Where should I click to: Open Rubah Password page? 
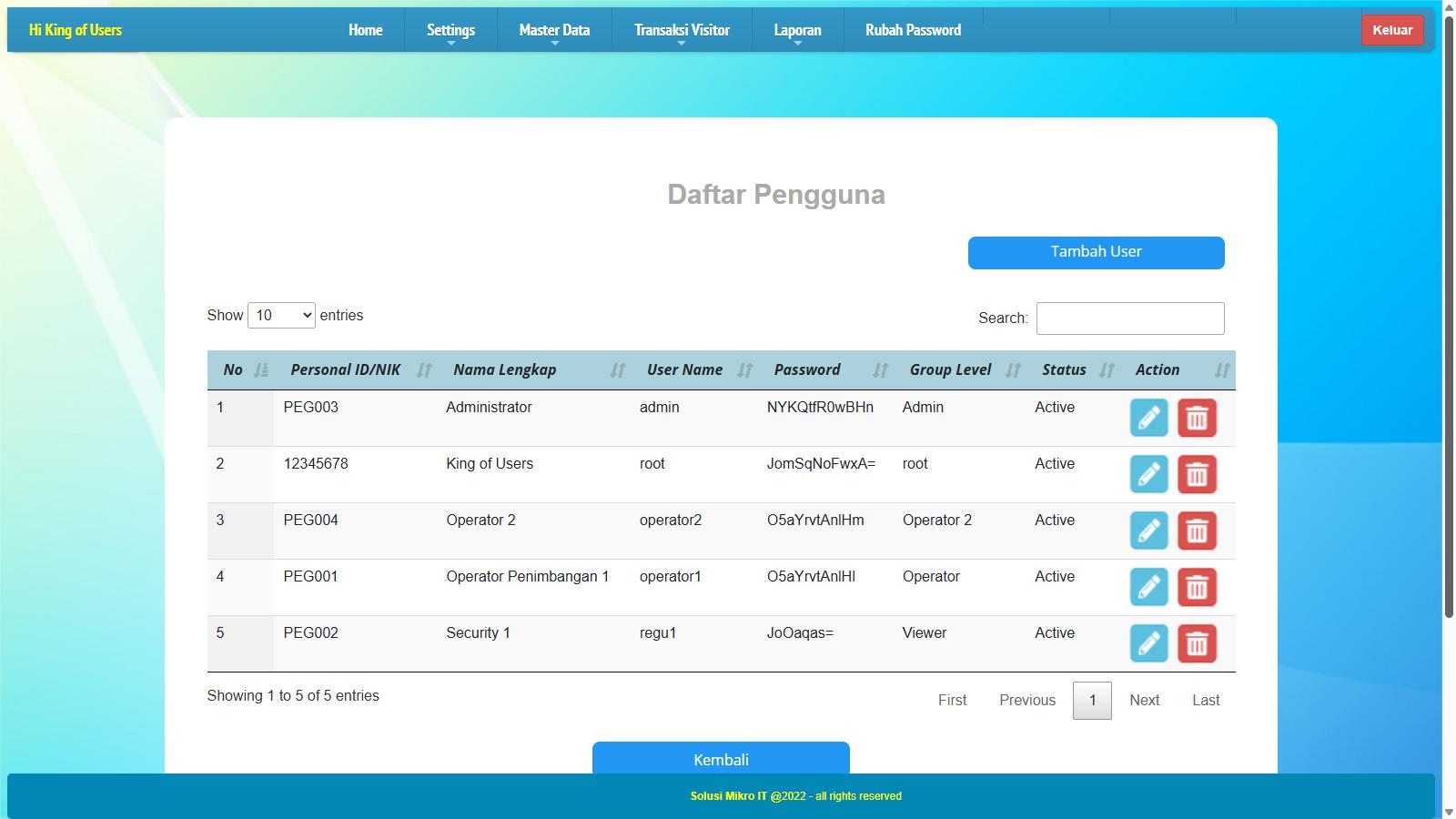point(913,30)
